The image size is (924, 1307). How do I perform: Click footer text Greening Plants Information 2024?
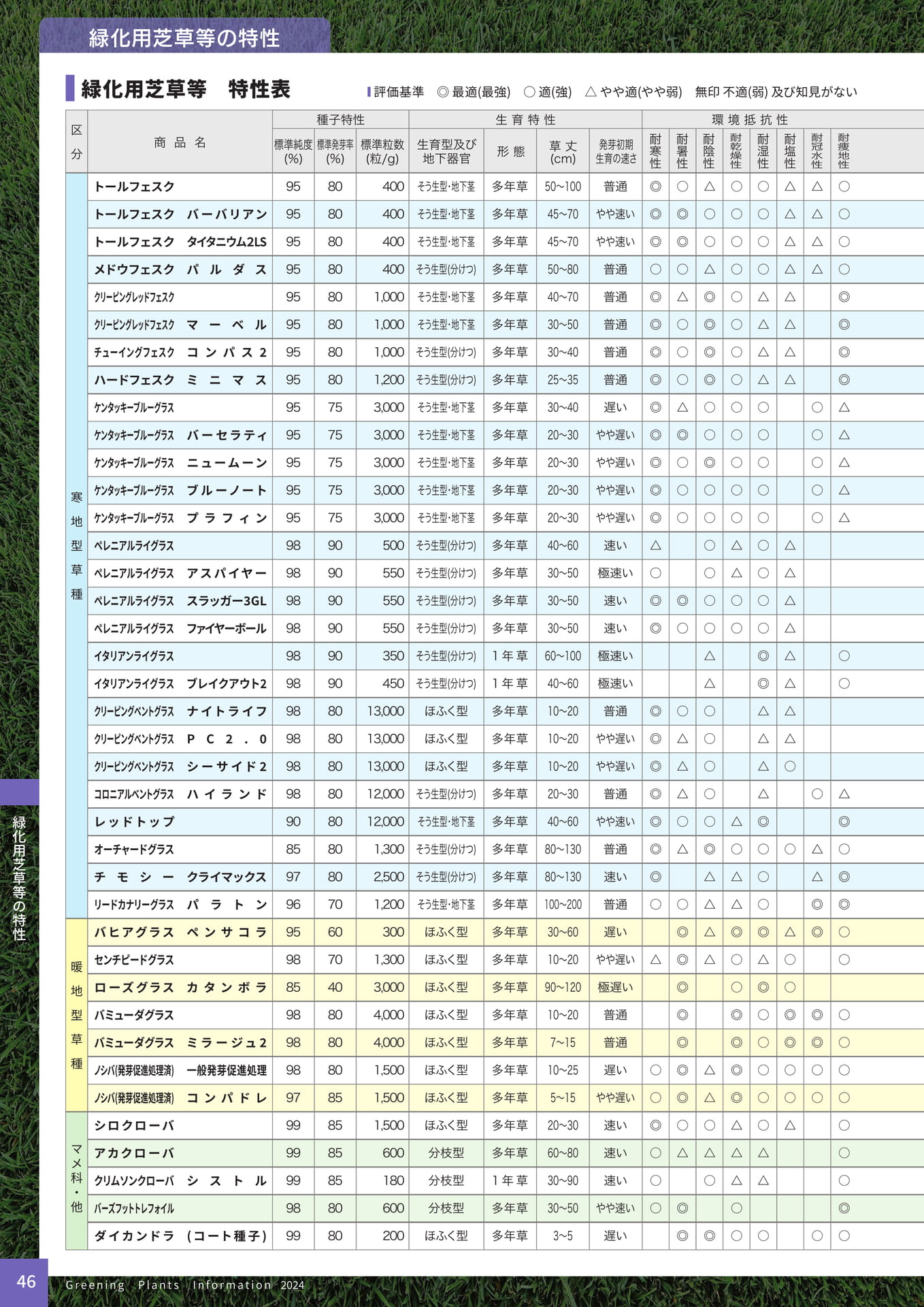185,1285
